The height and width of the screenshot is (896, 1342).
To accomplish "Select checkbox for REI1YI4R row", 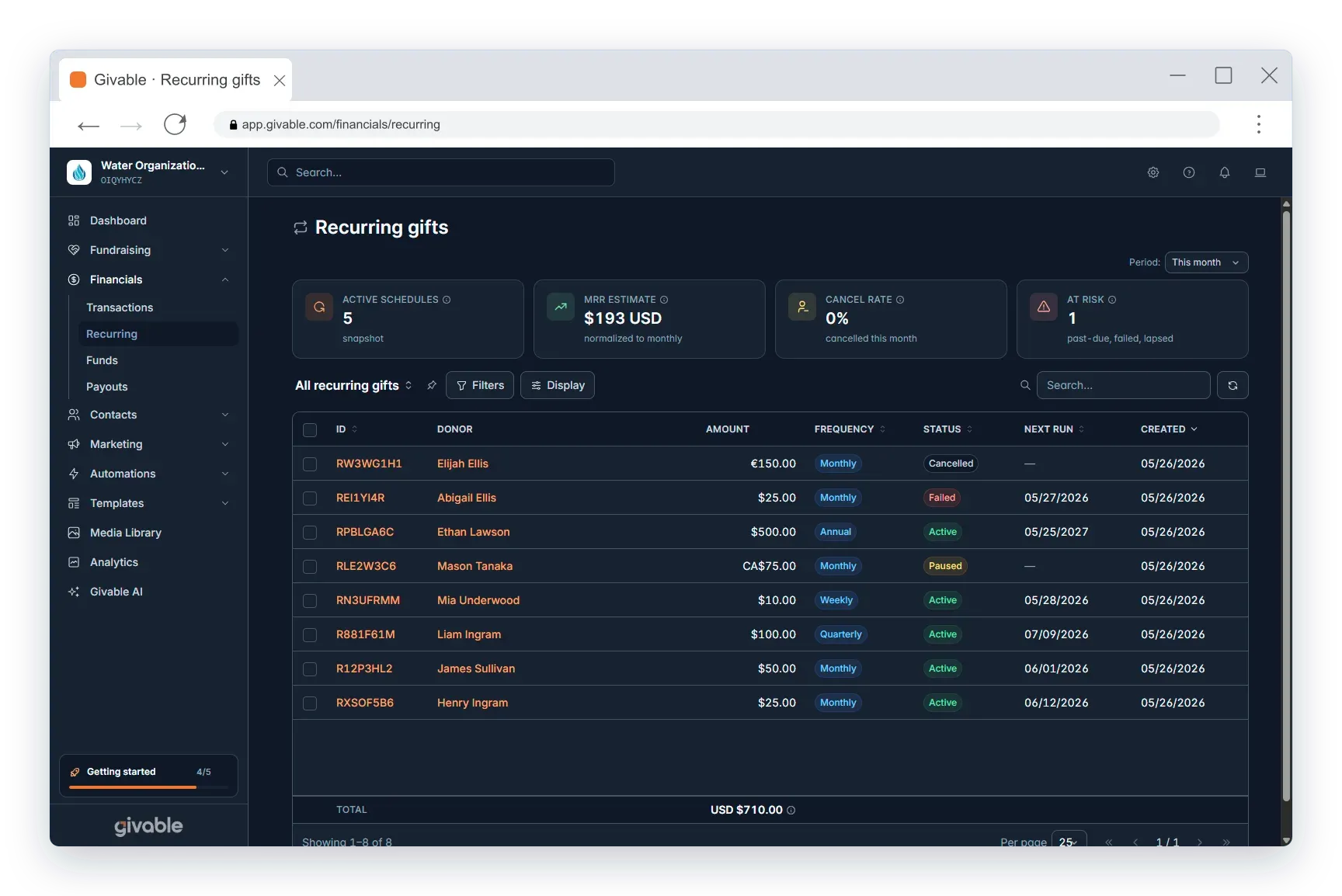I will click(x=310, y=498).
